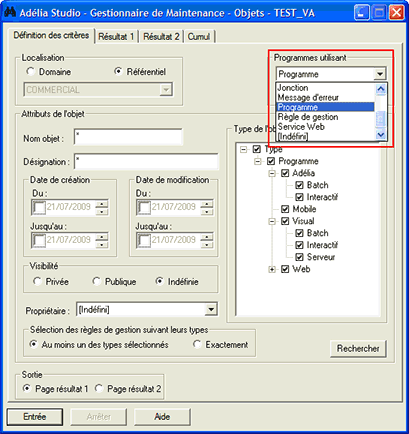Click the Désignation input field
This screenshot has height=434, width=409.
[x=146, y=162]
